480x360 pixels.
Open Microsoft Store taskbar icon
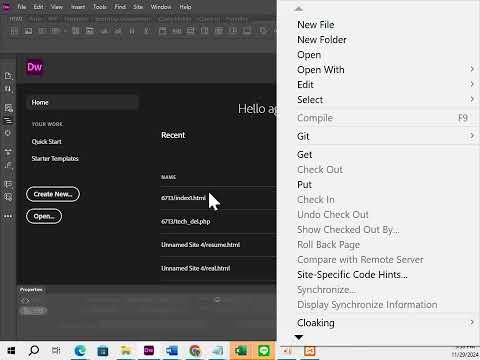coord(103,351)
